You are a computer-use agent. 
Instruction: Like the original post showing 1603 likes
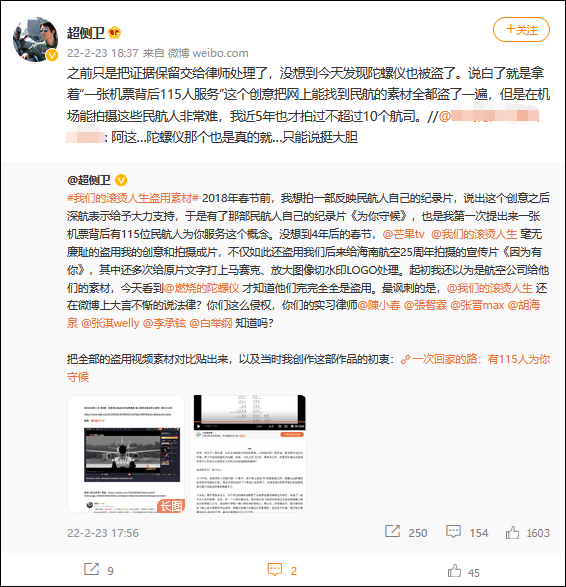point(512,532)
